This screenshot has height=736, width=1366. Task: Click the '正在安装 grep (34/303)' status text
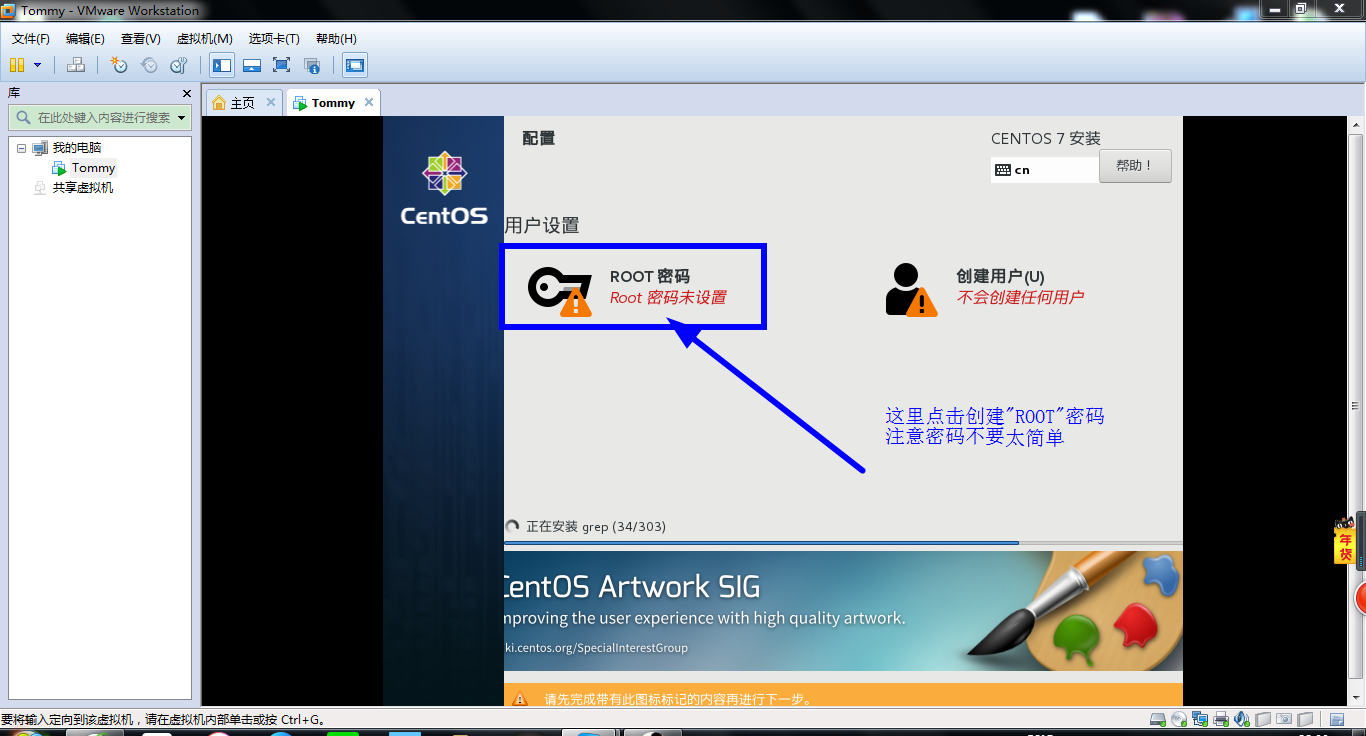tap(596, 526)
